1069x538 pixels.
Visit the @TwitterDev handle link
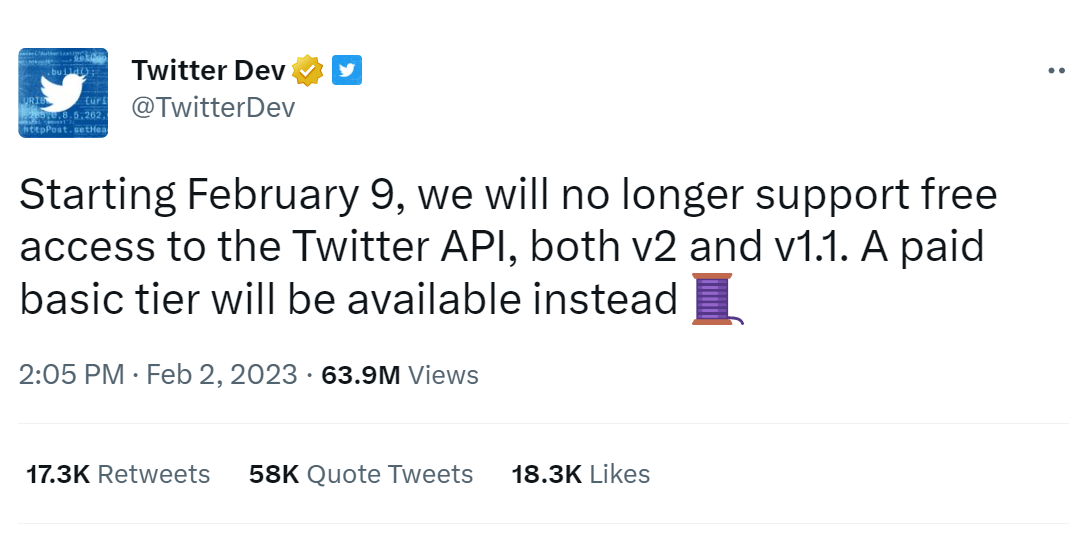click(x=213, y=107)
